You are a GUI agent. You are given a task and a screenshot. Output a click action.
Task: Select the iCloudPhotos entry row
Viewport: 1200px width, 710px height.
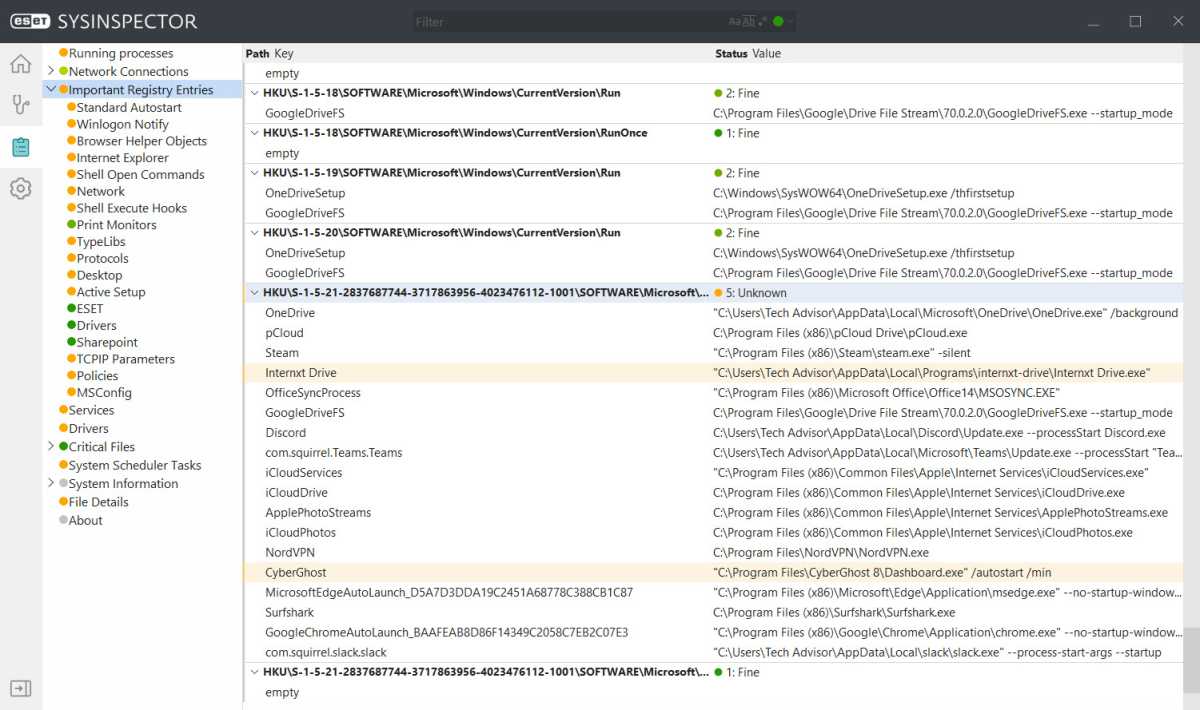pyautogui.click(x=713, y=533)
